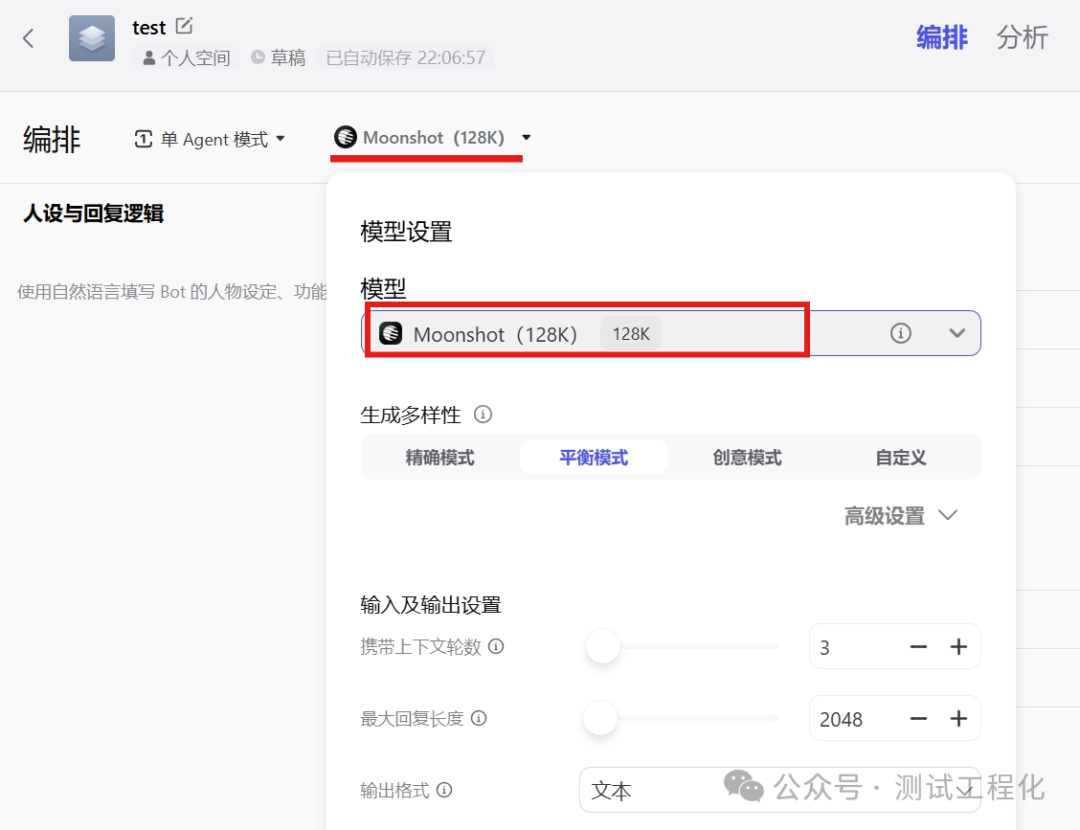Decrease 携带上下文轮数 with minus button

[x=918, y=647]
